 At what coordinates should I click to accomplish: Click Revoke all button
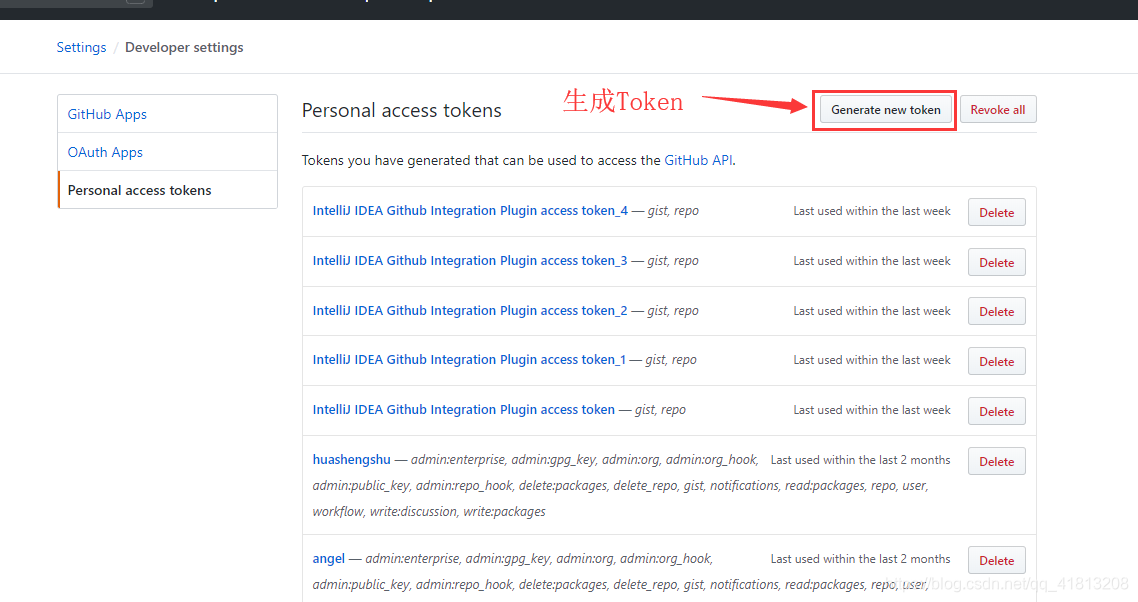tap(998, 110)
